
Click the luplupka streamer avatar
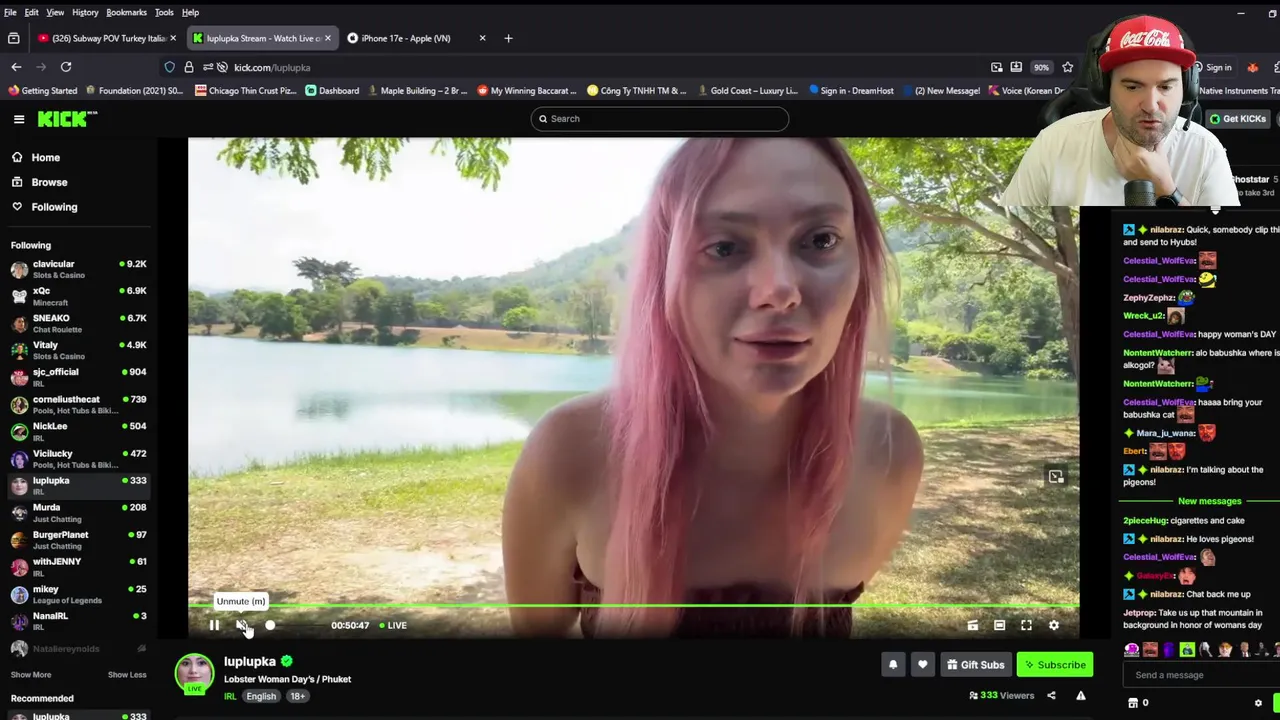(195, 674)
